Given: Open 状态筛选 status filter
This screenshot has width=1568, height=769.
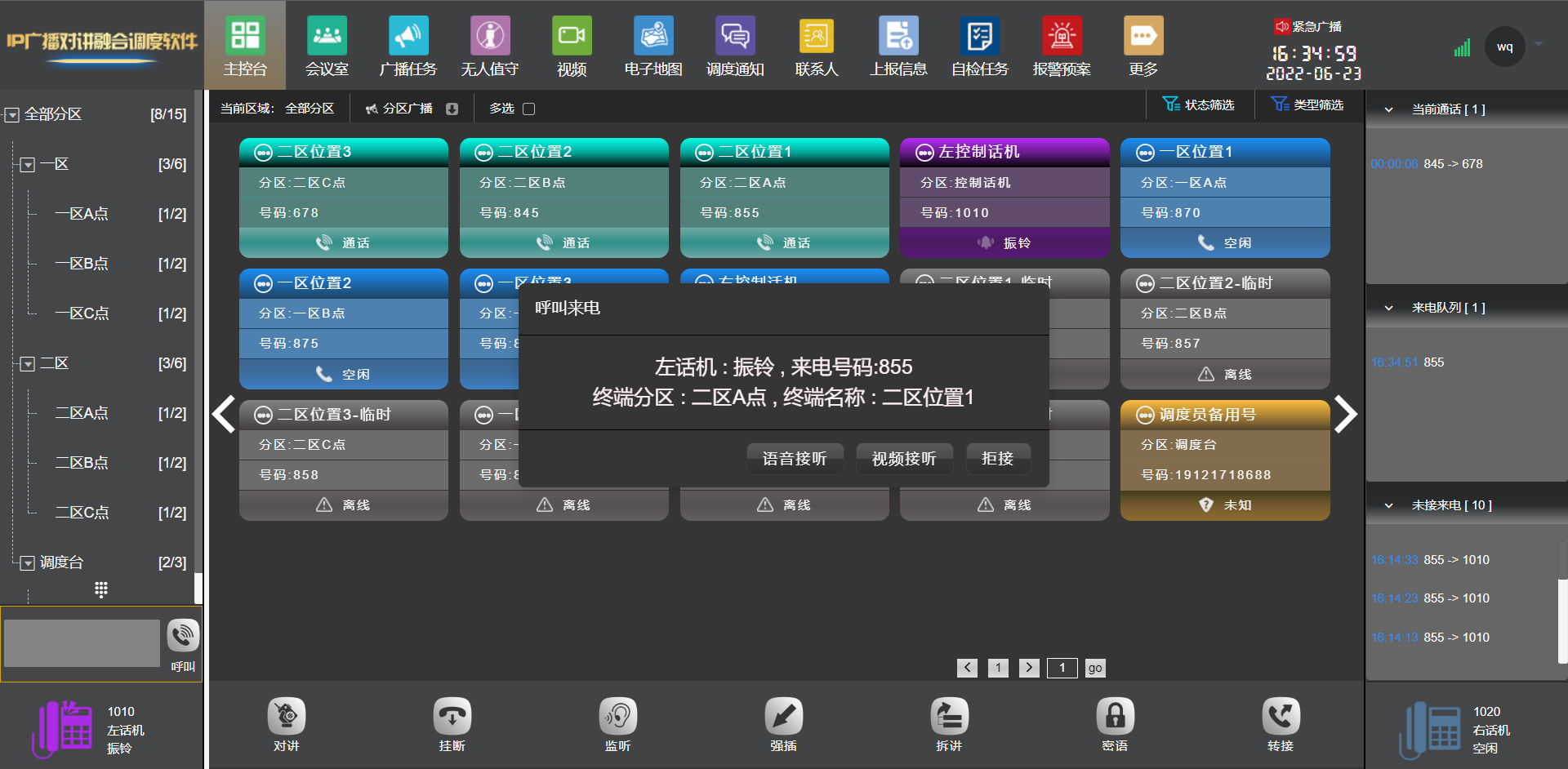Looking at the screenshot, I should [x=1199, y=104].
